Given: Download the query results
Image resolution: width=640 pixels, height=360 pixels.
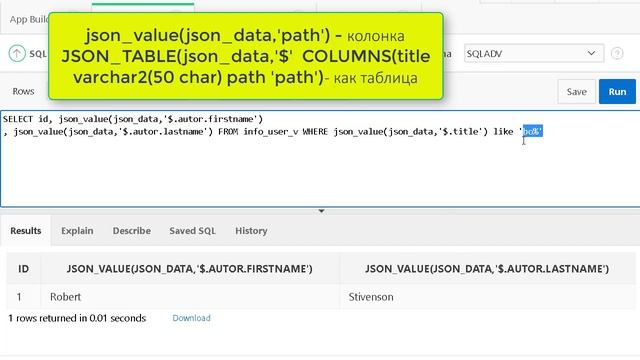Looking at the screenshot, I should (191, 318).
